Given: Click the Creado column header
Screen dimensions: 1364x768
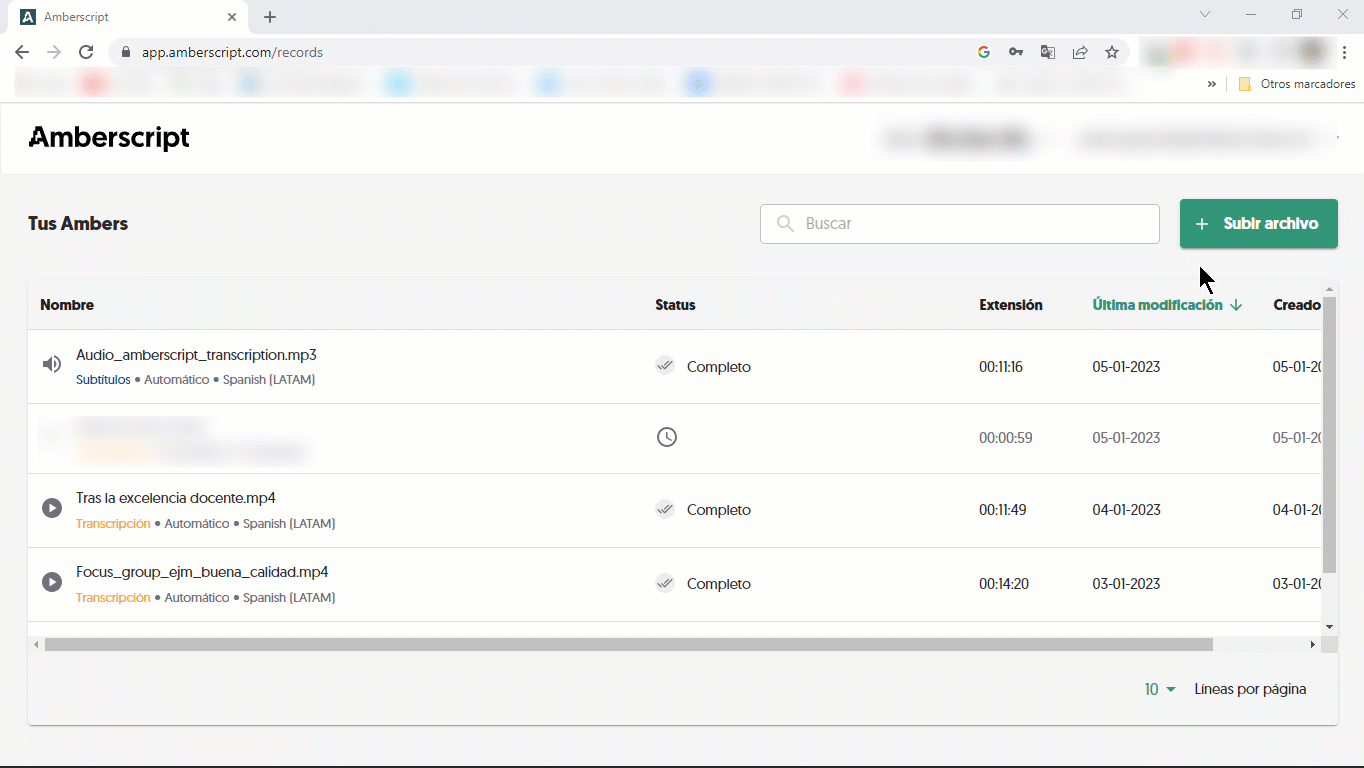Looking at the screenshot, I should coord(1297,305).
